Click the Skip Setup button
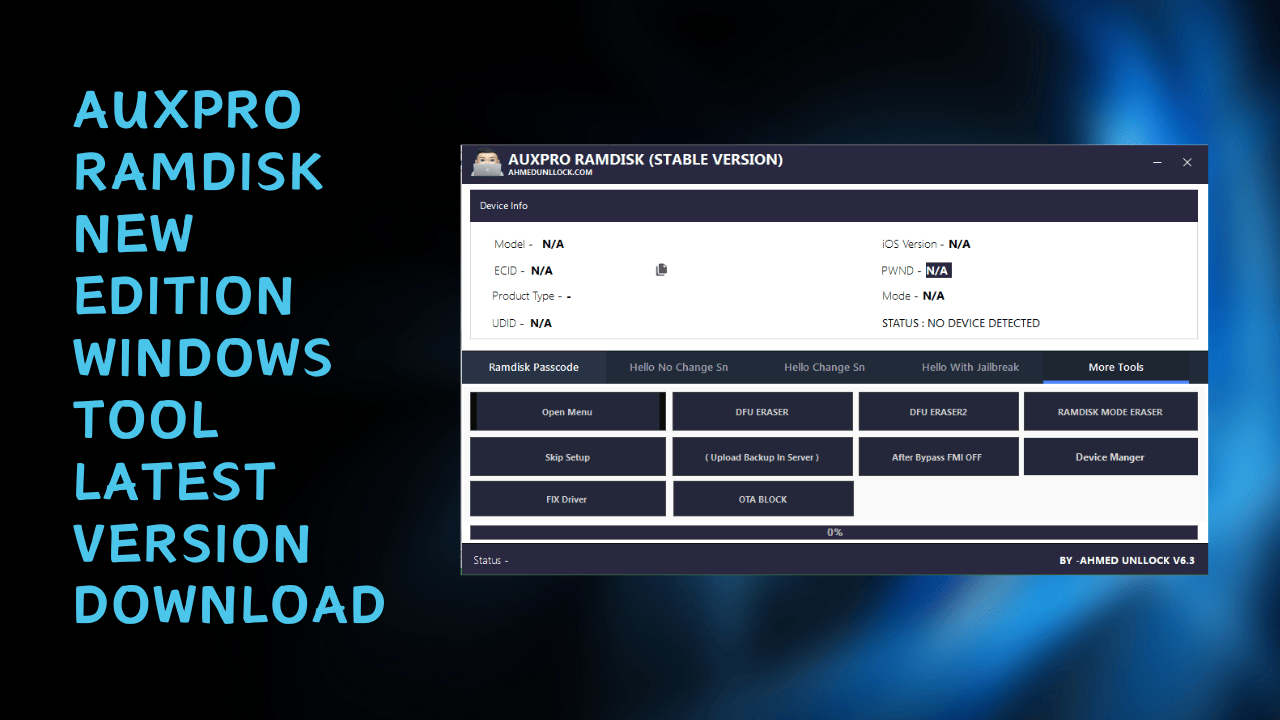Screen dimensions: 1280x720 568,457
